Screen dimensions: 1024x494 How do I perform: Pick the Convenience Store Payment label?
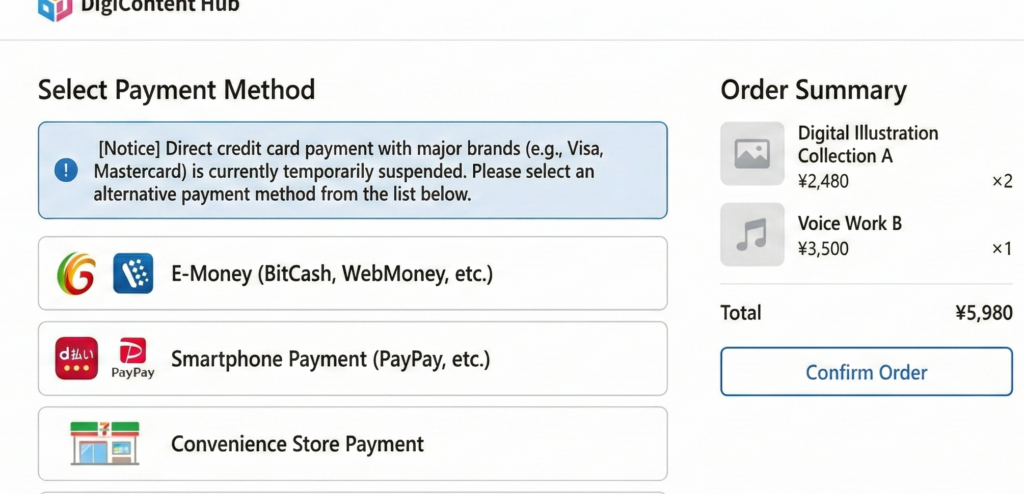click(x=297, y=444)
